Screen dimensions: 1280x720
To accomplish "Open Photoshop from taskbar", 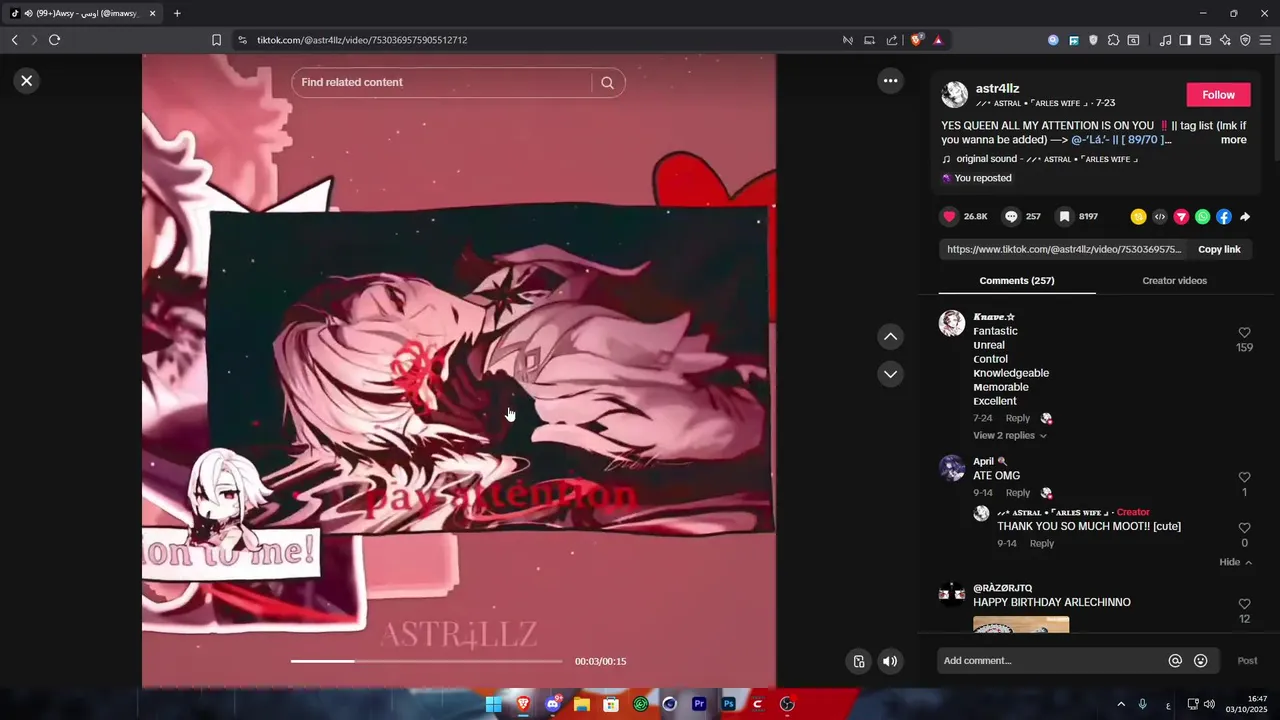I will [729, 704].
